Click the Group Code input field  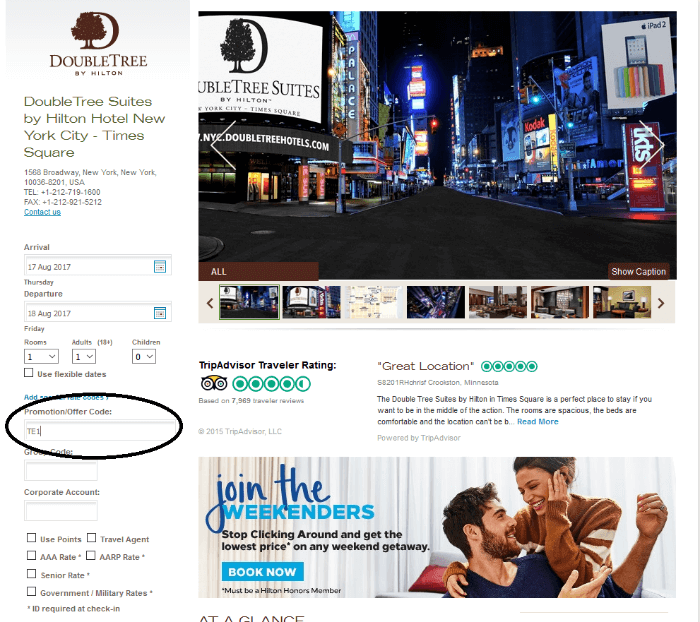pyautogui.click(x=61, y=471)
